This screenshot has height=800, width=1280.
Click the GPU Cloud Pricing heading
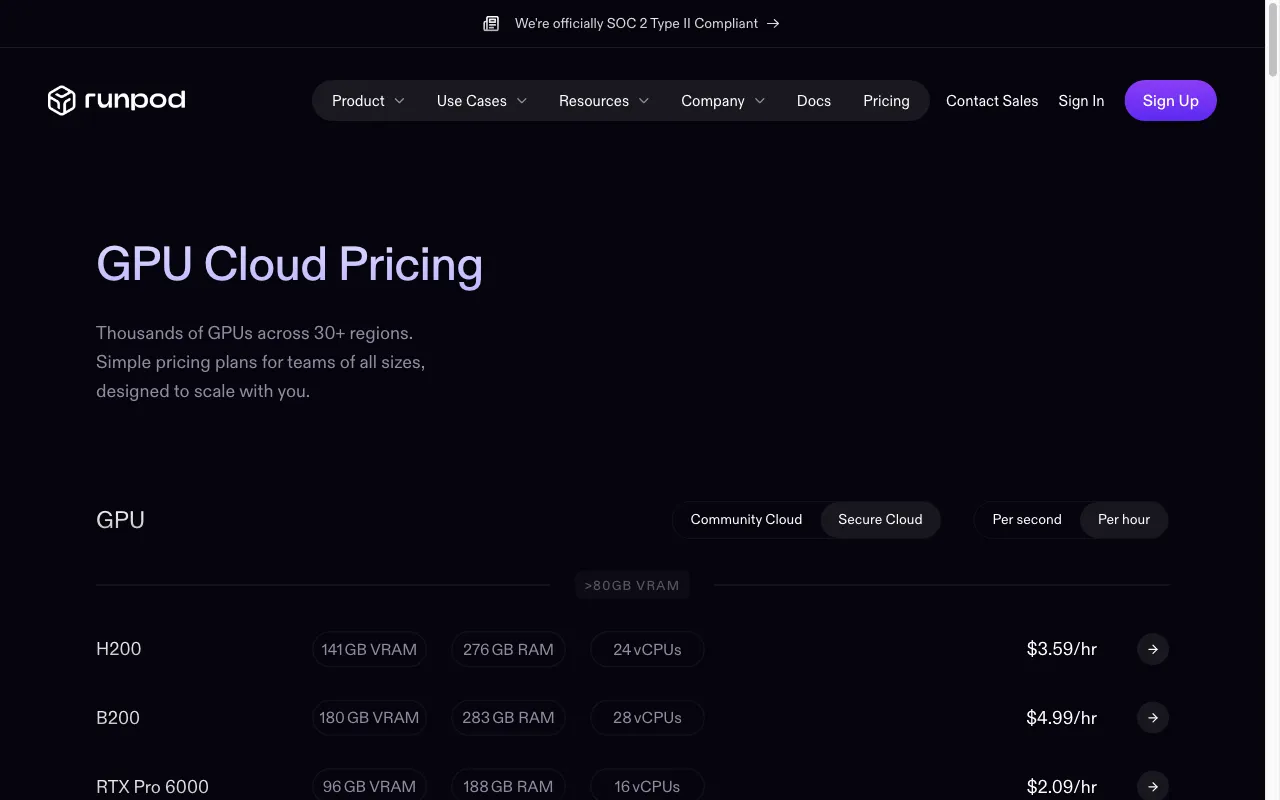pyautogui.click(x=289, y=265)
